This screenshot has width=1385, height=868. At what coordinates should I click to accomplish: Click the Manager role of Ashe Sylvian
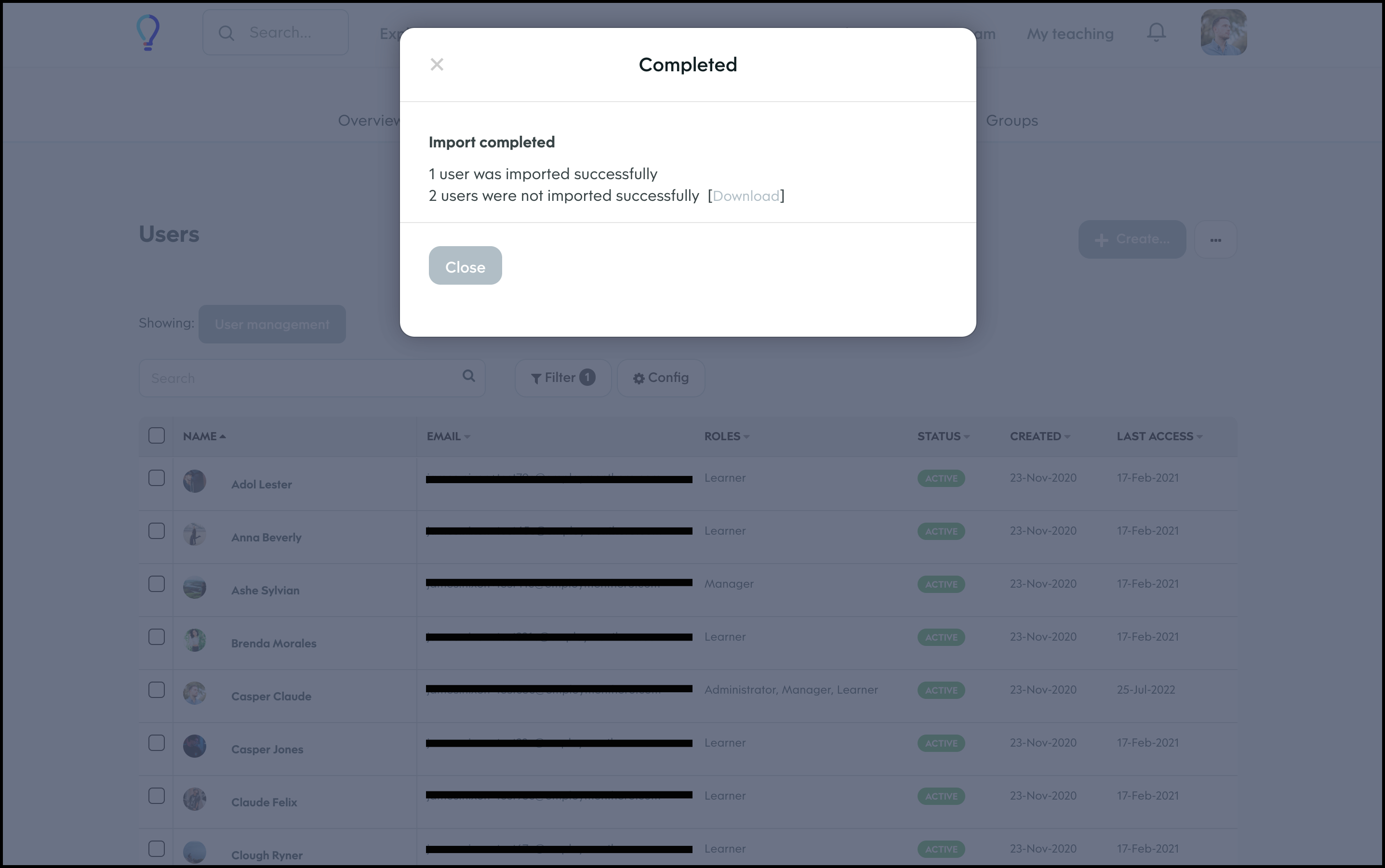point(729,584)
